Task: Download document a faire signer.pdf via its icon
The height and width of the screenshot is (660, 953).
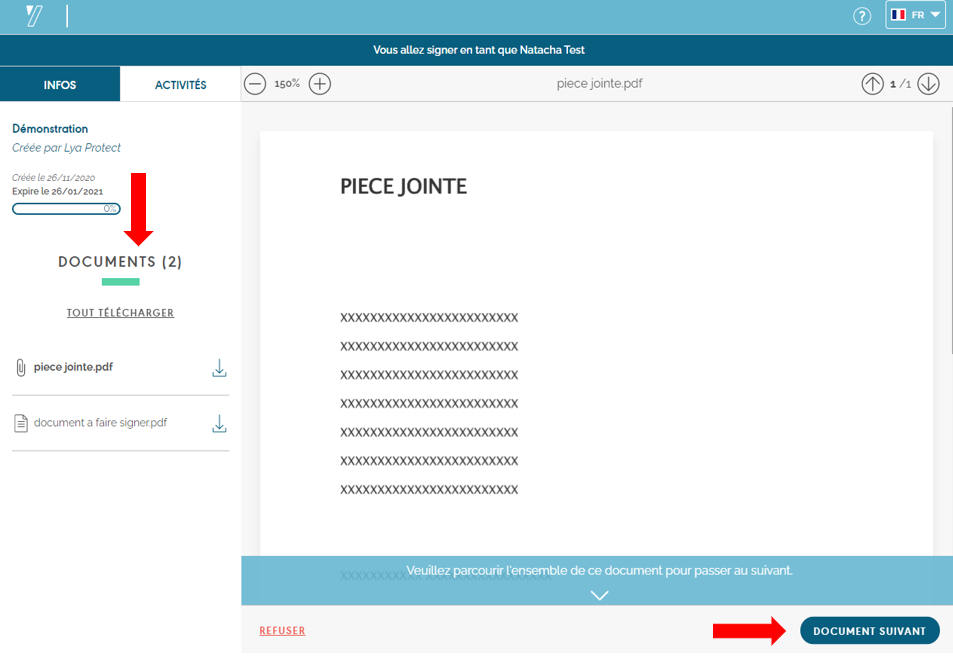Action: (x=219, y=424)
